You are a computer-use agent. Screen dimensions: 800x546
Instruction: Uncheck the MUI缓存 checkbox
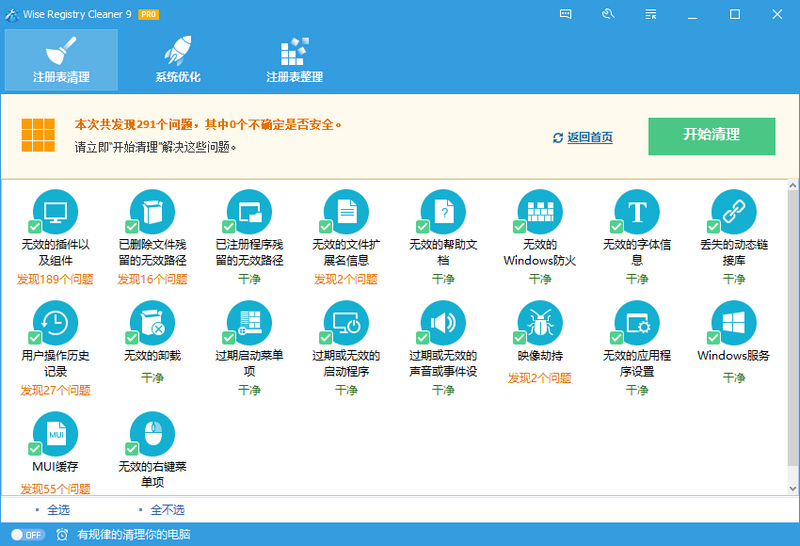35,449
